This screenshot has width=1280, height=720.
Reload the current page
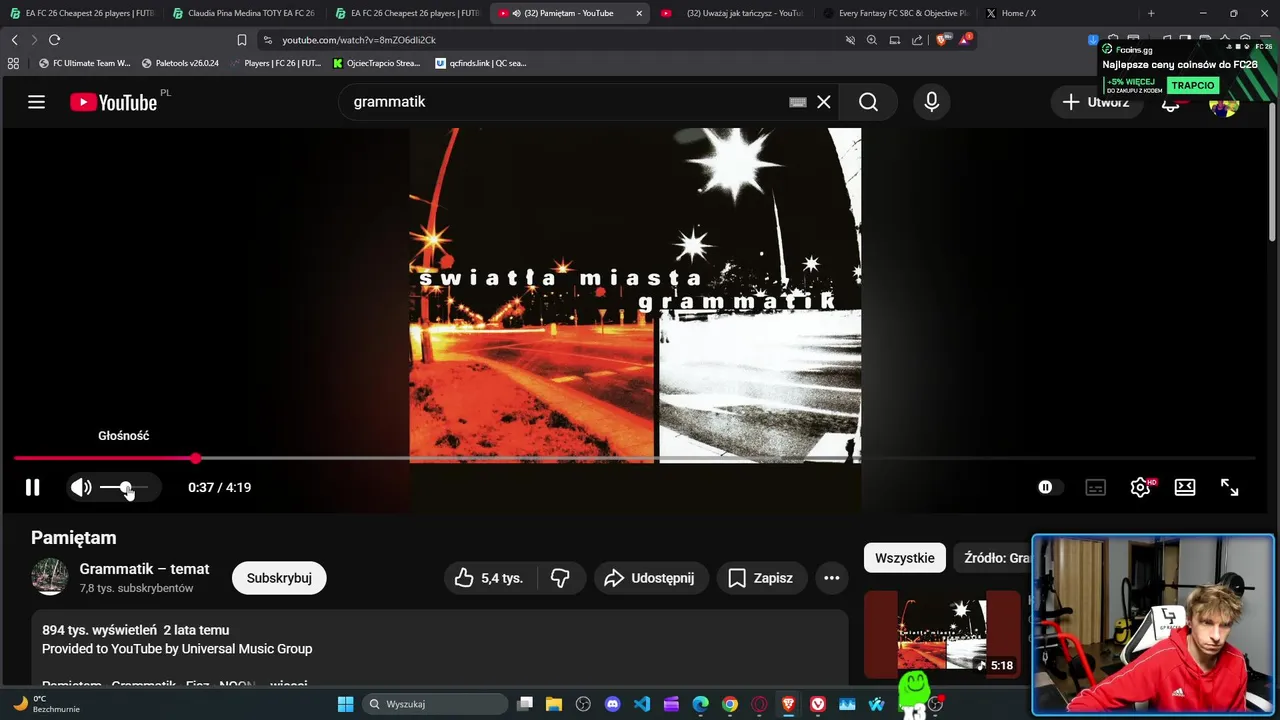click(x=54, y=40)
